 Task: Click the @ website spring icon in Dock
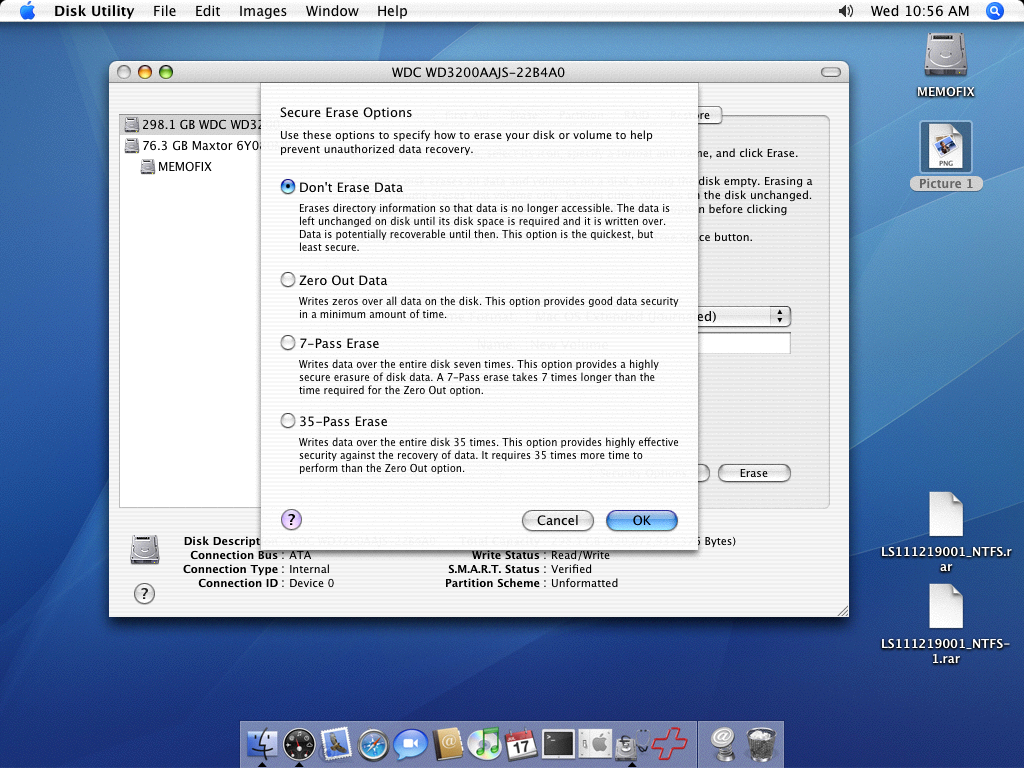(x=724, y=744)
